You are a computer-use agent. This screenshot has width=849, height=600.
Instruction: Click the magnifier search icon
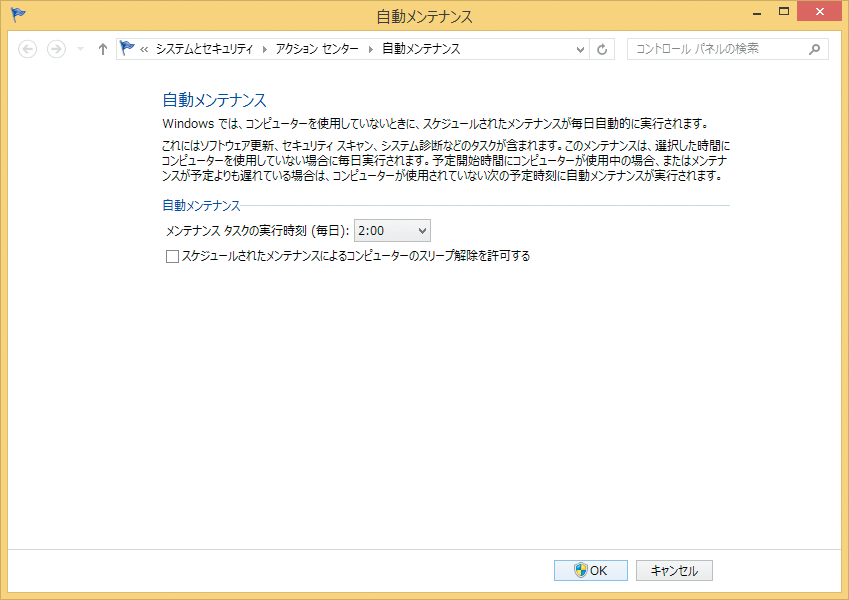(x=814, y=49)
